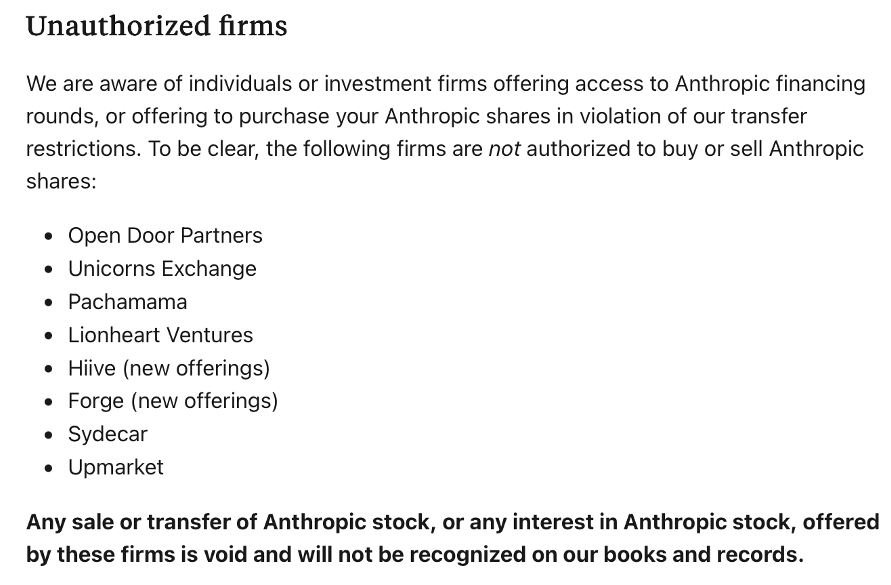The image size is (891, 585).
Task: Click the Sydecar list item
Action: (x=108, y=434)
